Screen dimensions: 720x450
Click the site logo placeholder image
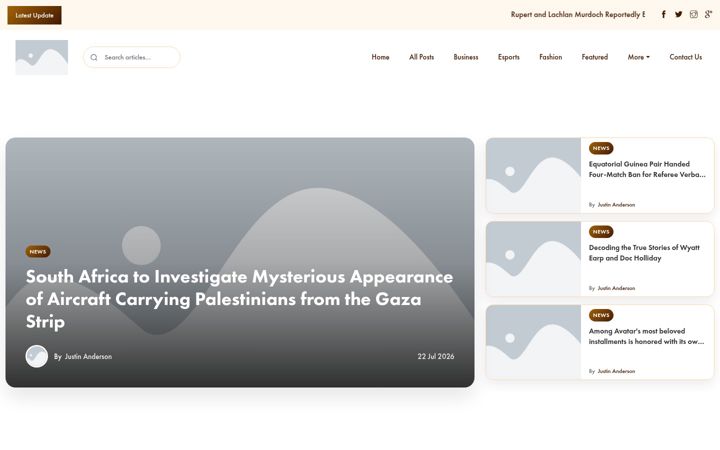(42, 57)
